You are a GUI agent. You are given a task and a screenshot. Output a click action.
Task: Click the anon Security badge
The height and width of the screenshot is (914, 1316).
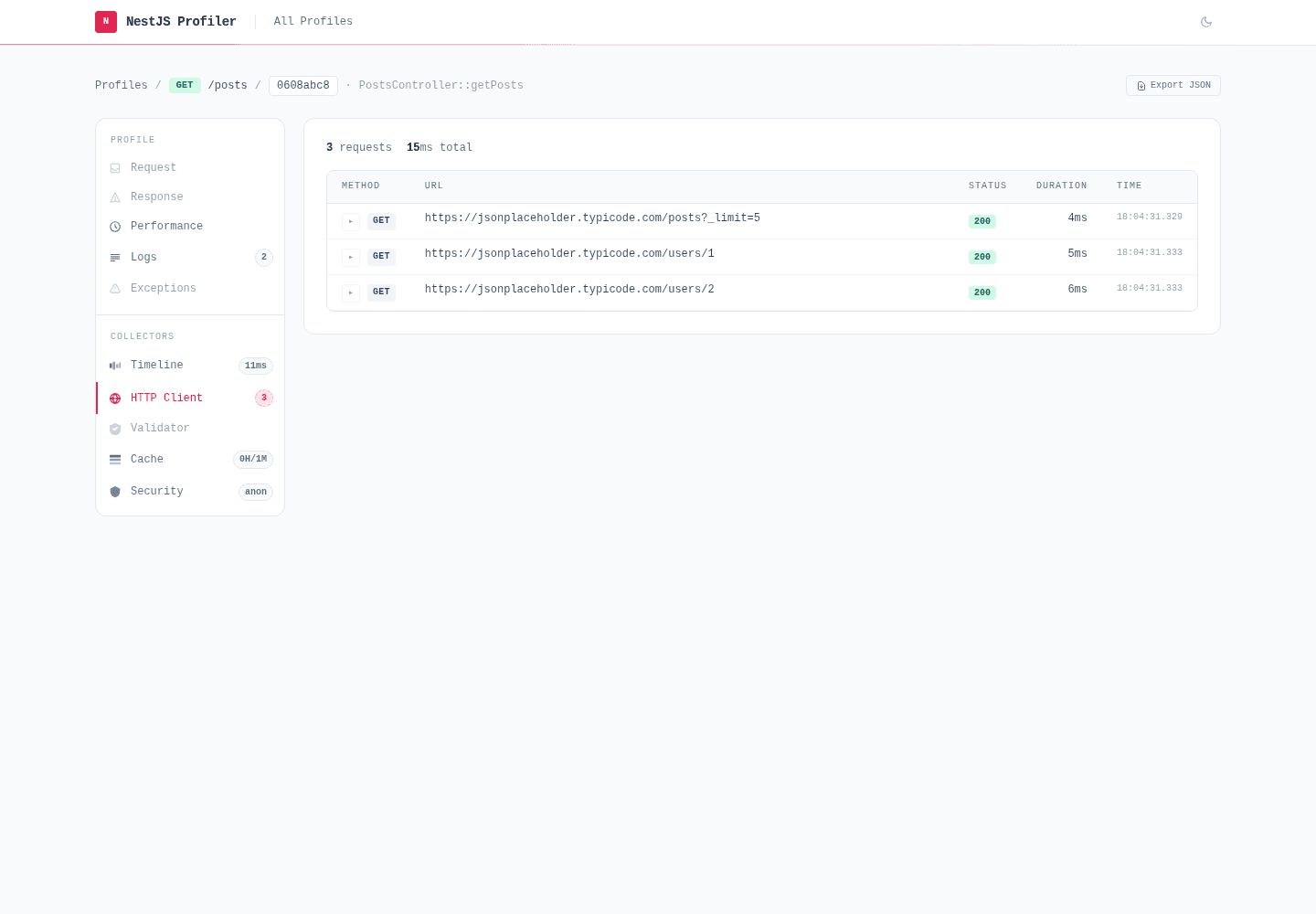(x=256, y=492)
